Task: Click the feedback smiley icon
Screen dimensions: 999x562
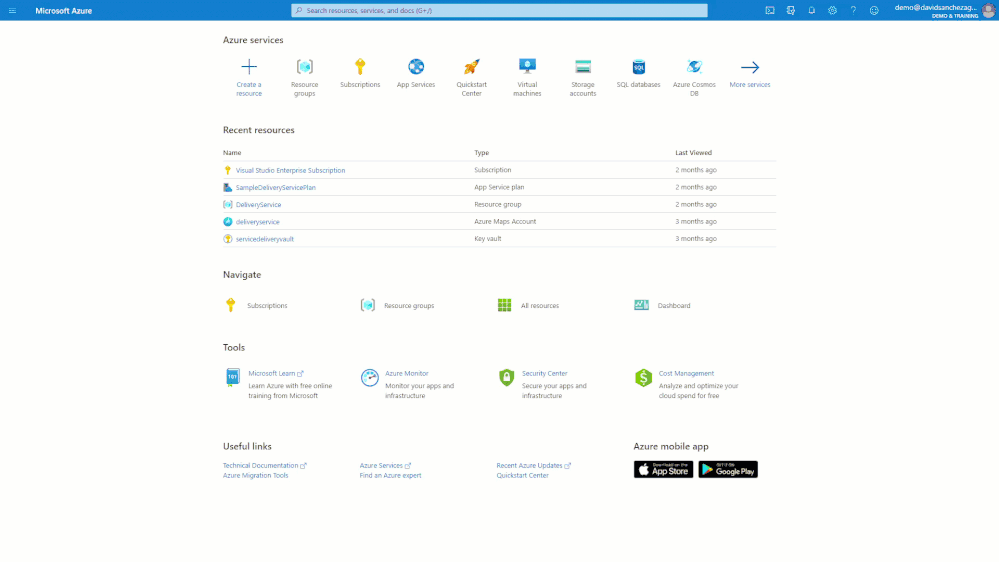Action: [x=874, y=10]
